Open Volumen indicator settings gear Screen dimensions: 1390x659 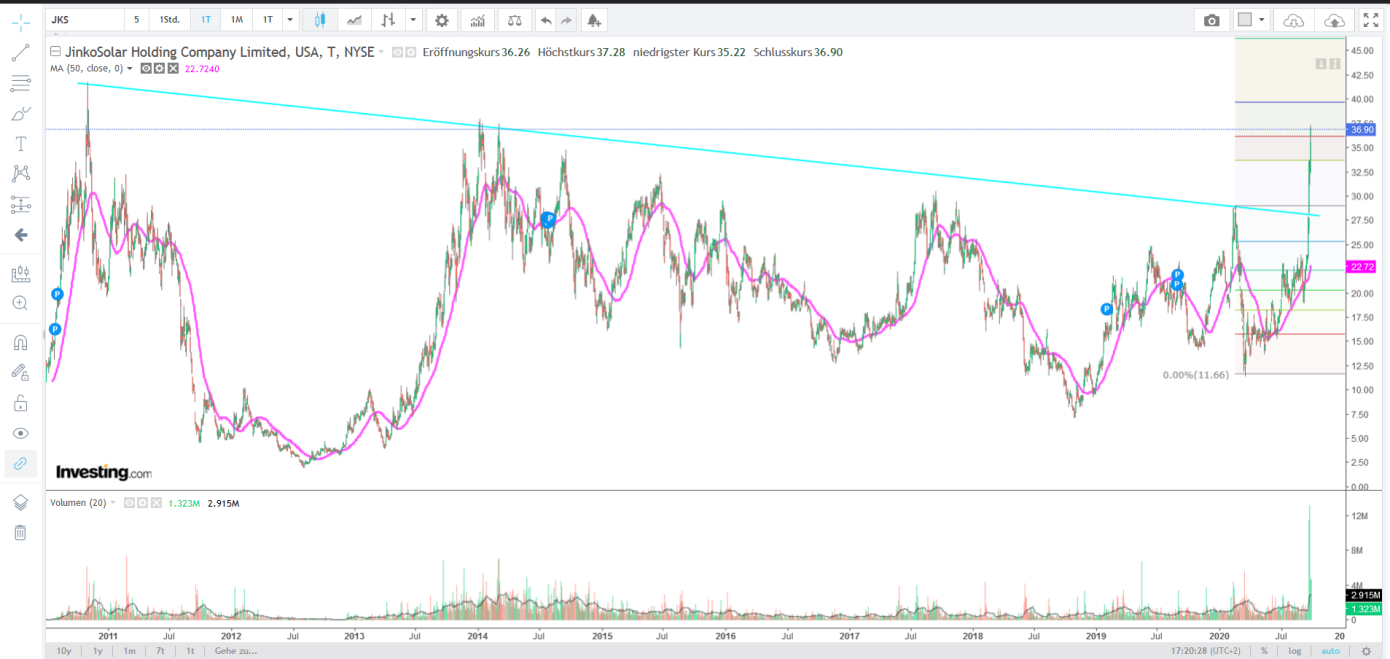[143, 503]
